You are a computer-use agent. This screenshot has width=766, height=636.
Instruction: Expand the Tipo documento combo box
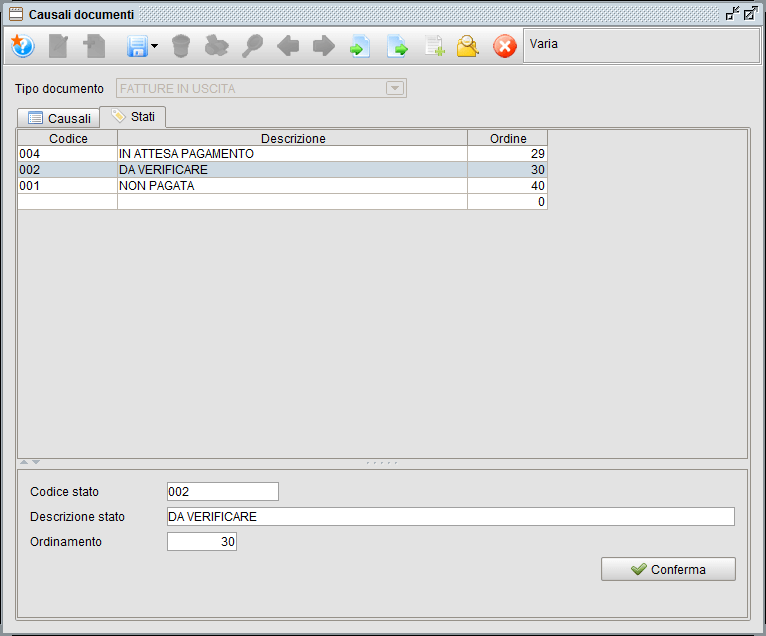click(x=396, y=89)
